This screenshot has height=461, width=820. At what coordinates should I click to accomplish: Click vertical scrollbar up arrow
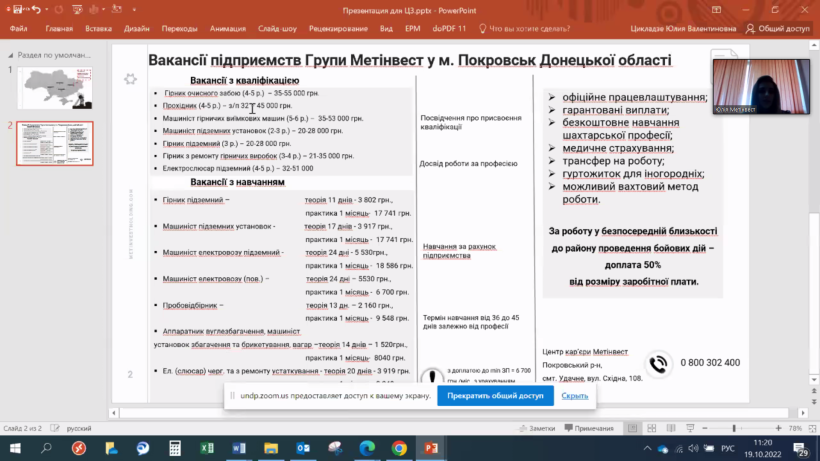[x=814, y=46]
